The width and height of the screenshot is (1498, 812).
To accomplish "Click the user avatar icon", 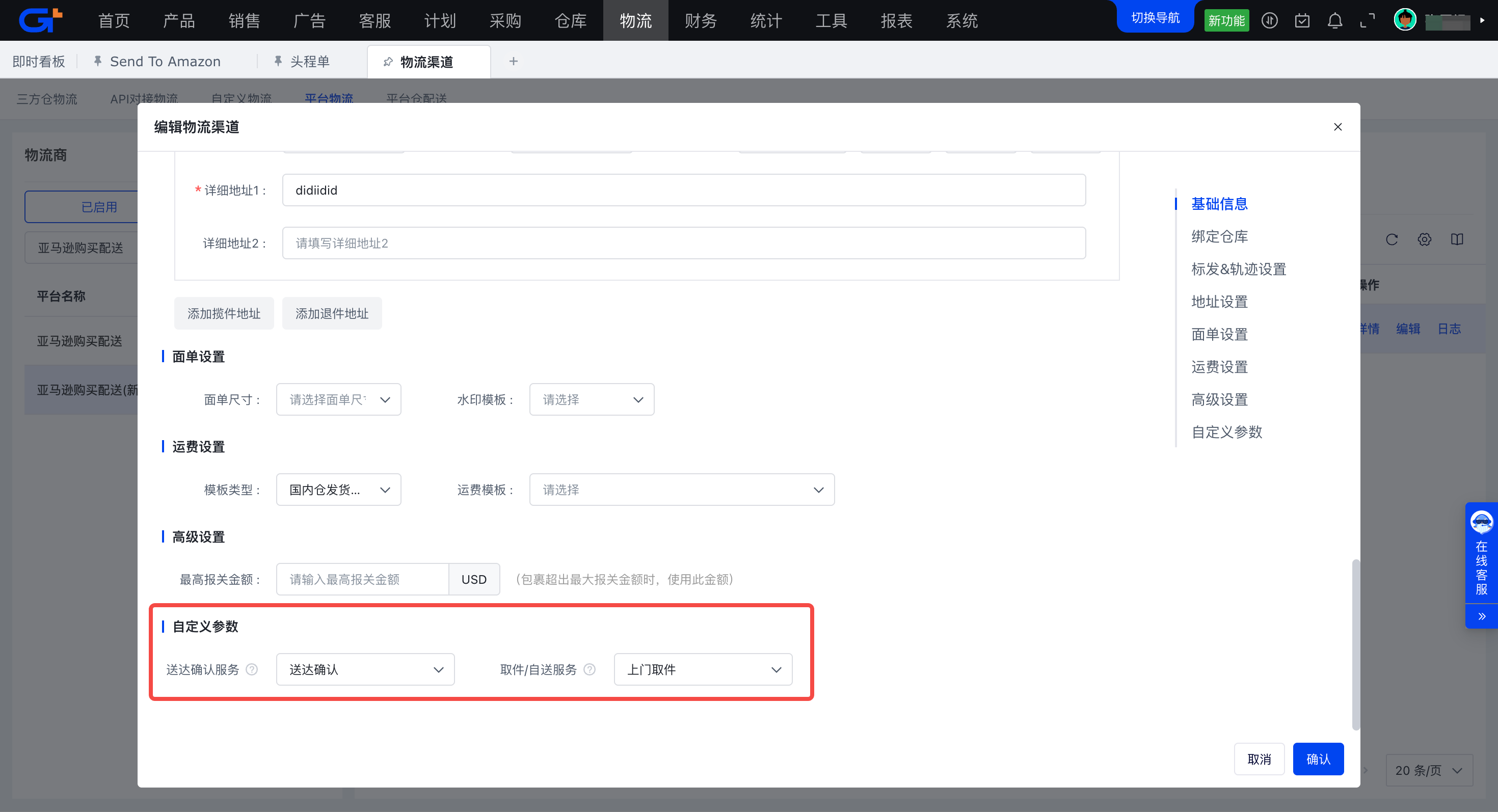I will point(1404,20).
